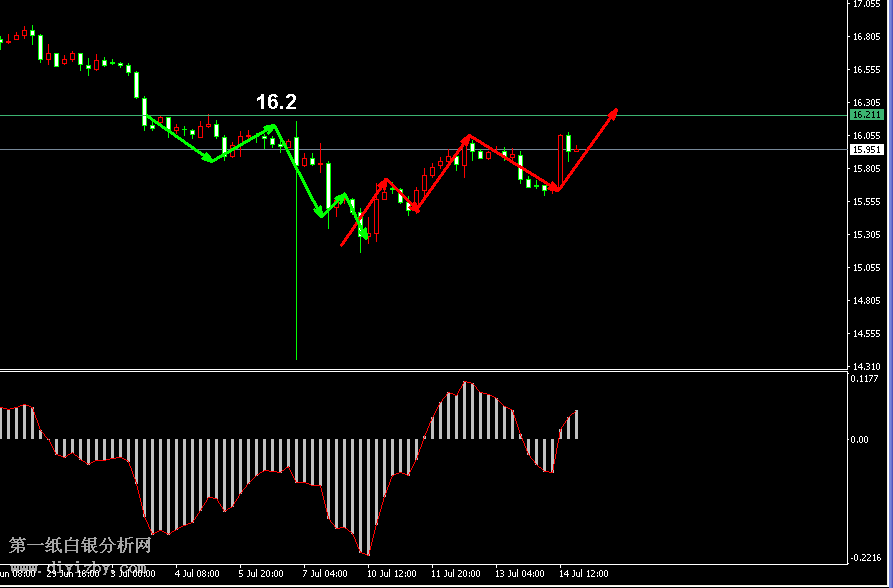Click the Chinese watermark title text
Image resolution: width=893 pixels, height=588 pixels.
(x=80, y=546)
